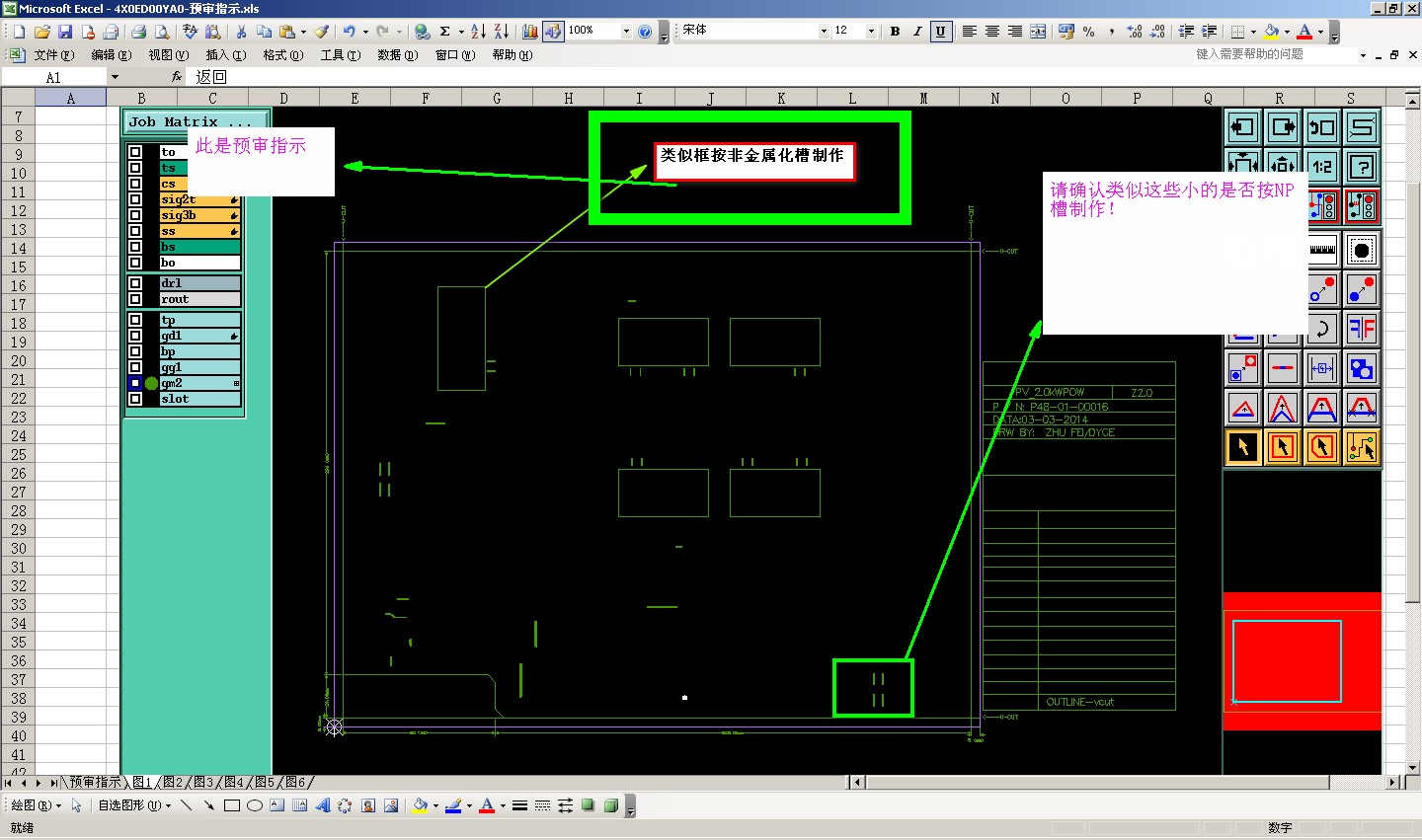Sort ascending with the A-Z icon
Viewport: 1422px width, 840px height.
point(478,32)
